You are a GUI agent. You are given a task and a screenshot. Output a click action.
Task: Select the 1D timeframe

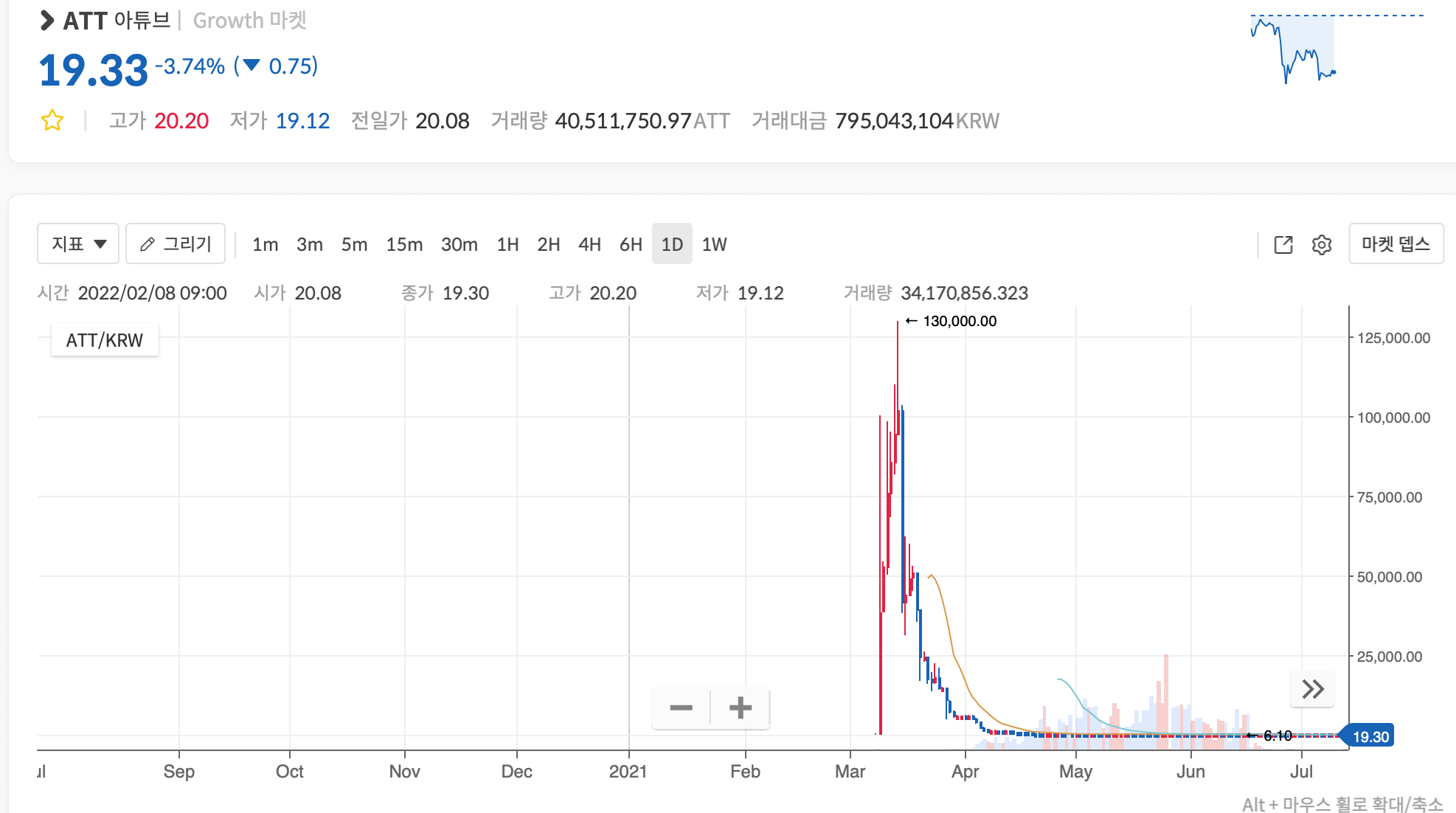click(x=672, y=244)
